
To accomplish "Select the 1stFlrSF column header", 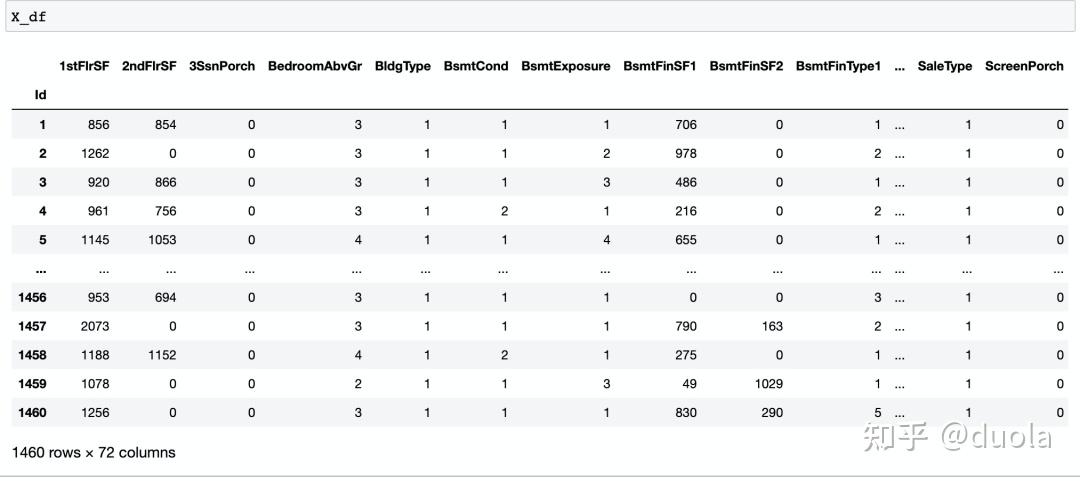I will click(x=84, y=66).
